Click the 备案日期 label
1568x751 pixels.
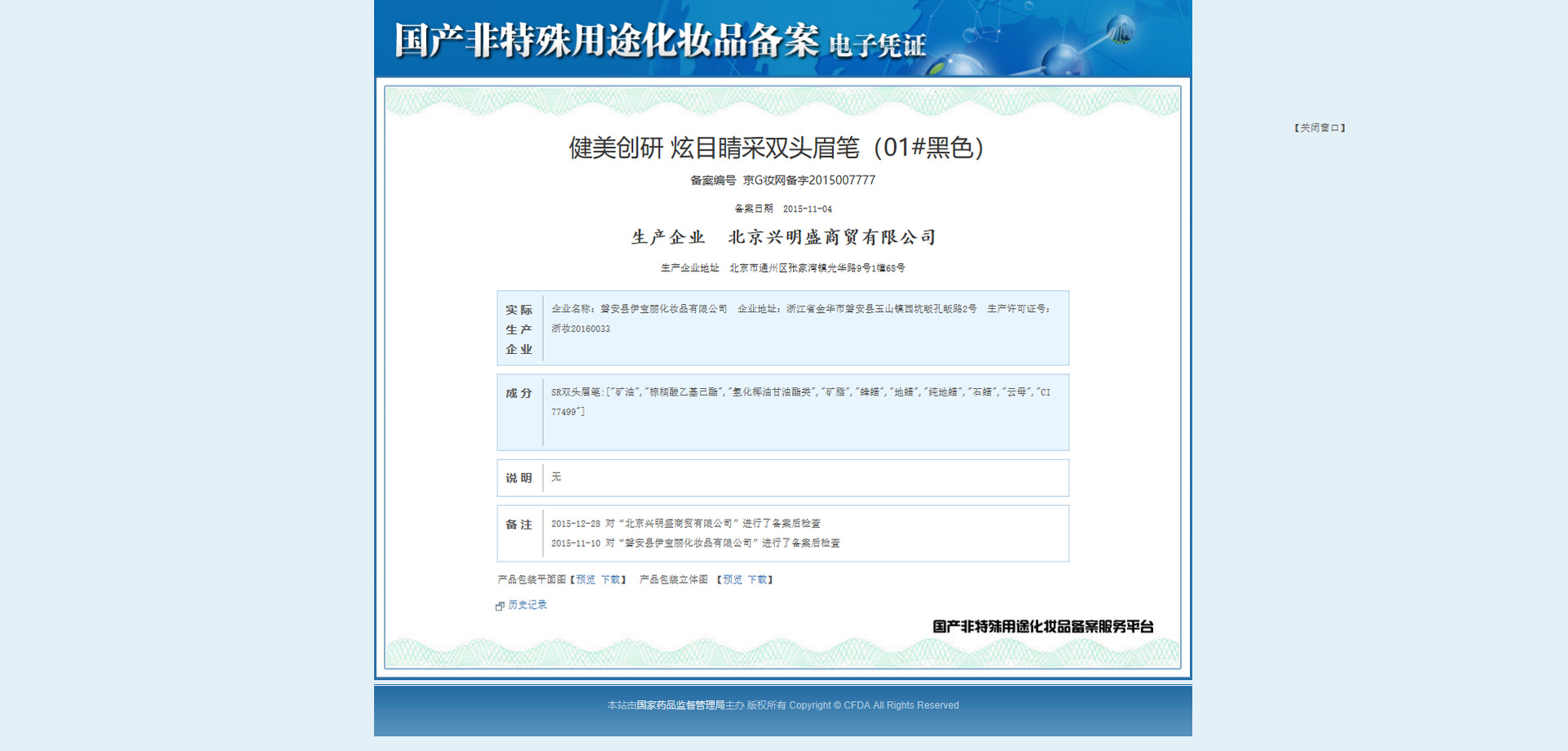pos(754,209)
